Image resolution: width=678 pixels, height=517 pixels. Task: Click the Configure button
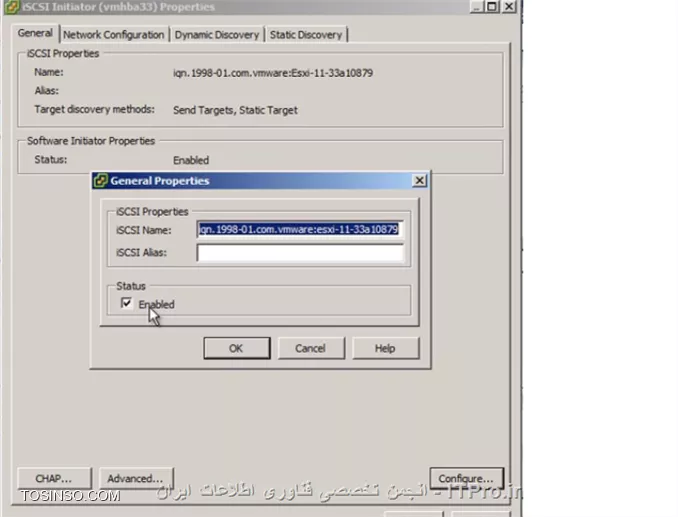(x=466, y=478)
